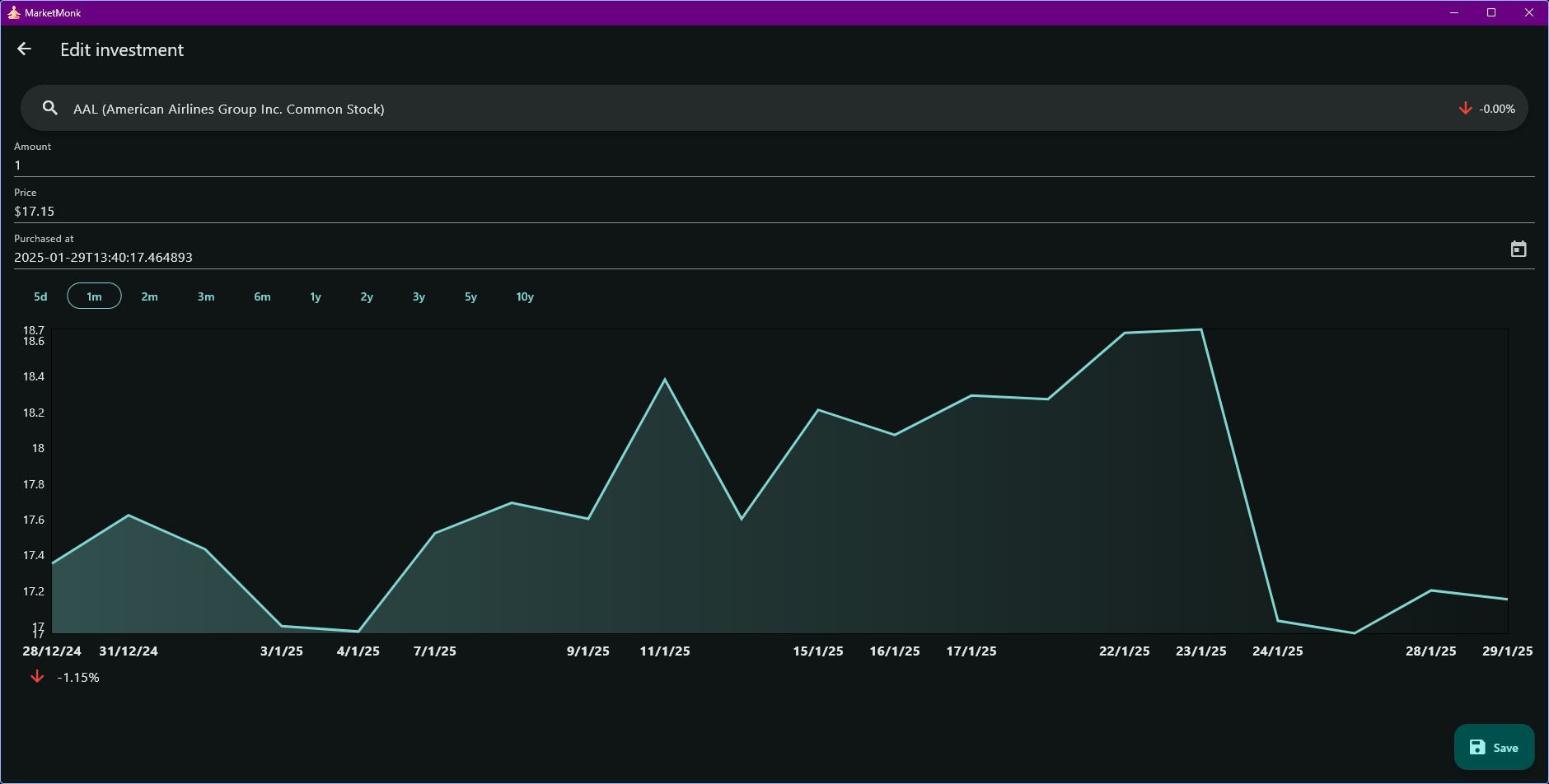Click the 17.6 y-axis price label

[x=34, y=520]
